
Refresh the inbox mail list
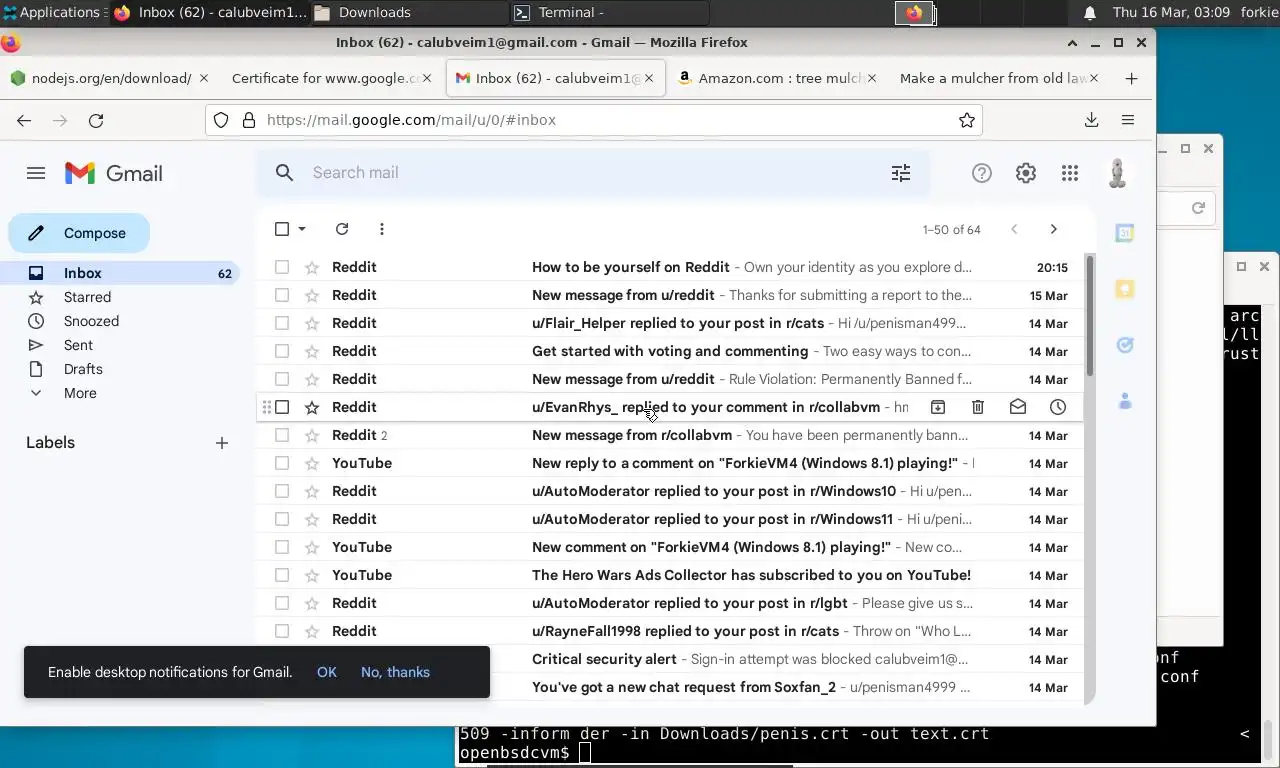click(x=342, y=229)
